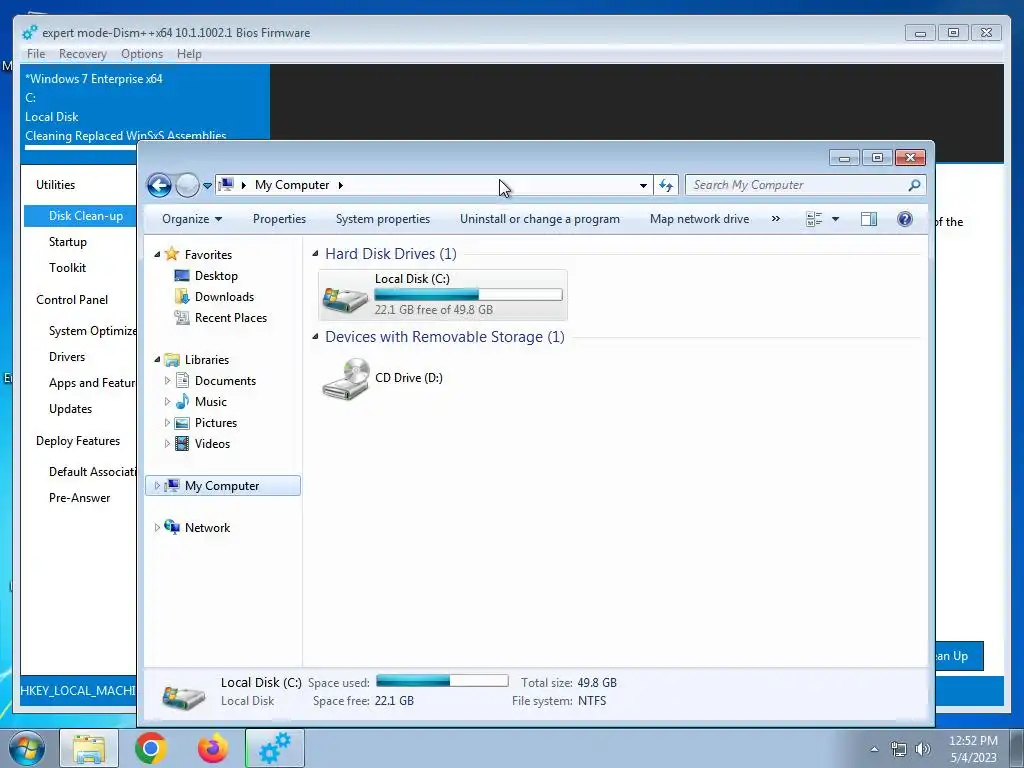The width and height of the screenshot is (1024, 768).
Task: Click the Explorer Help question mark icon
Action: pyautogui.click(x=904, y=219)
